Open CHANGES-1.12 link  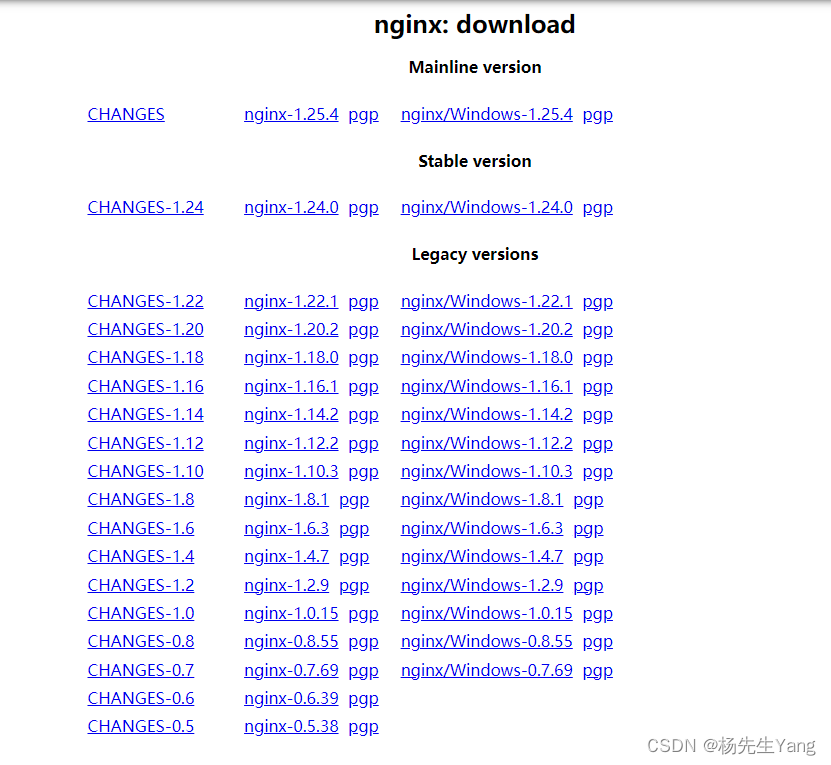point(146,444)
